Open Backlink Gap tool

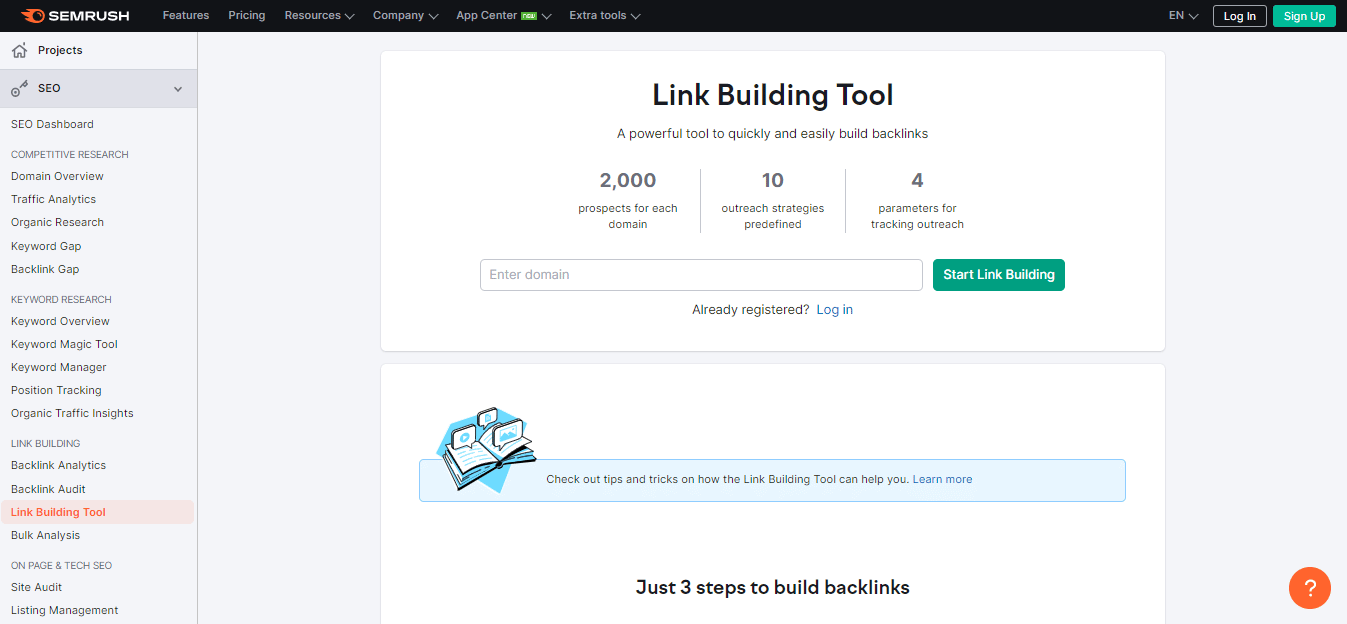tap(45, 269)
